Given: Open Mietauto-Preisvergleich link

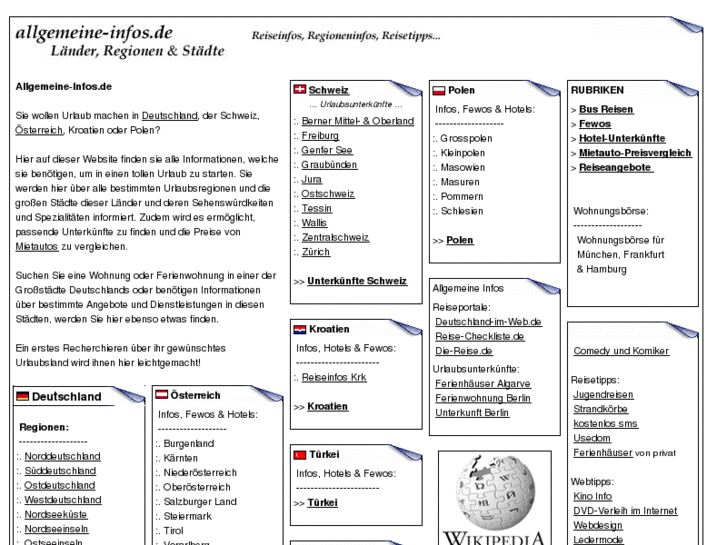Looking at the screenshot, I should click(635, 153).
